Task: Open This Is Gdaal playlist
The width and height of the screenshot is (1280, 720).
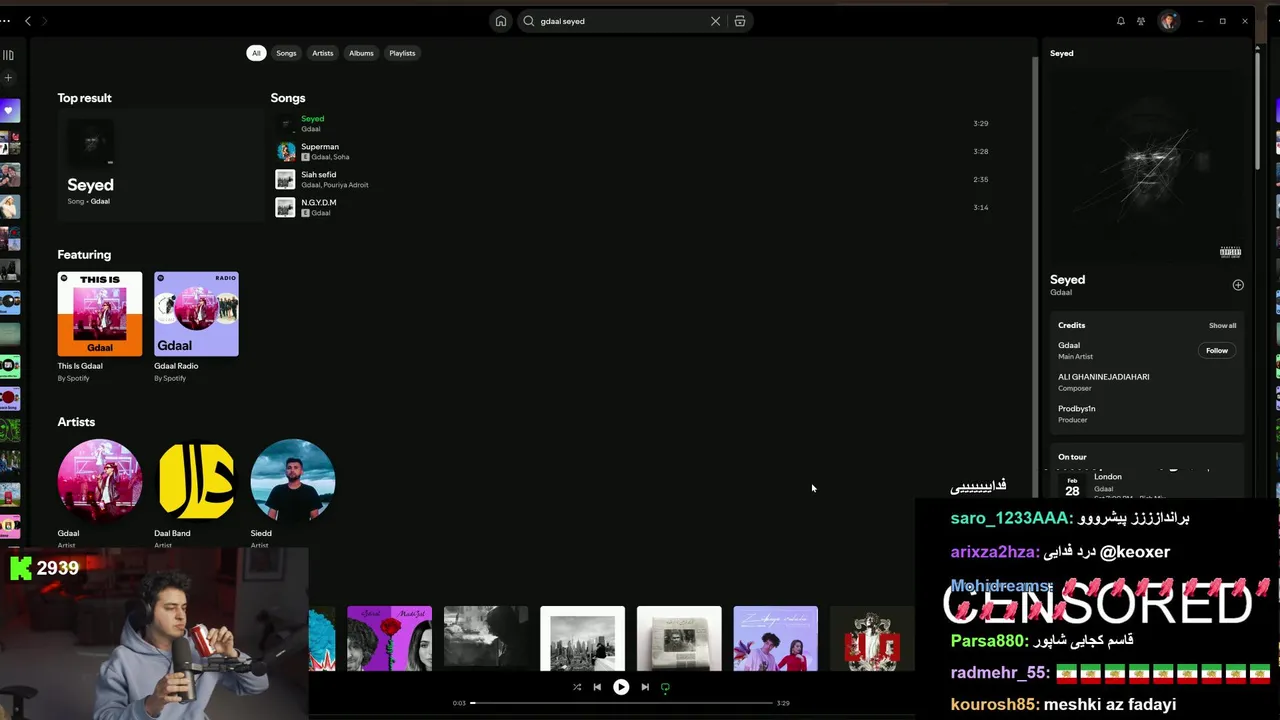Action: click(100, 326)
